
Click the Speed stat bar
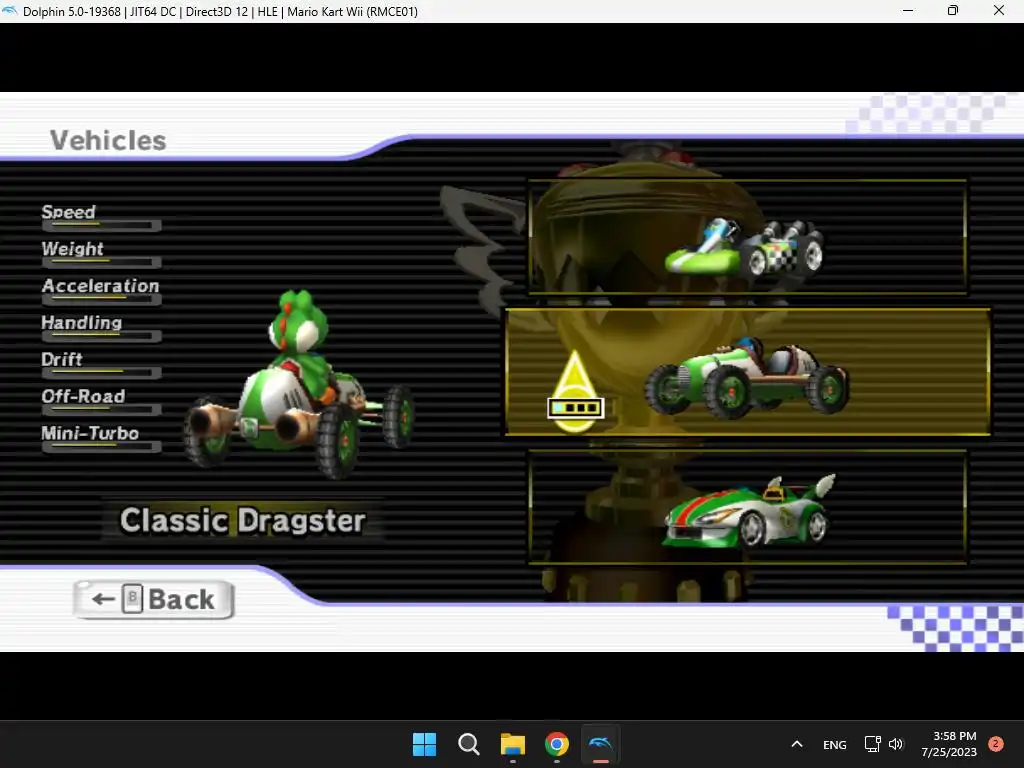coord(101,225)
